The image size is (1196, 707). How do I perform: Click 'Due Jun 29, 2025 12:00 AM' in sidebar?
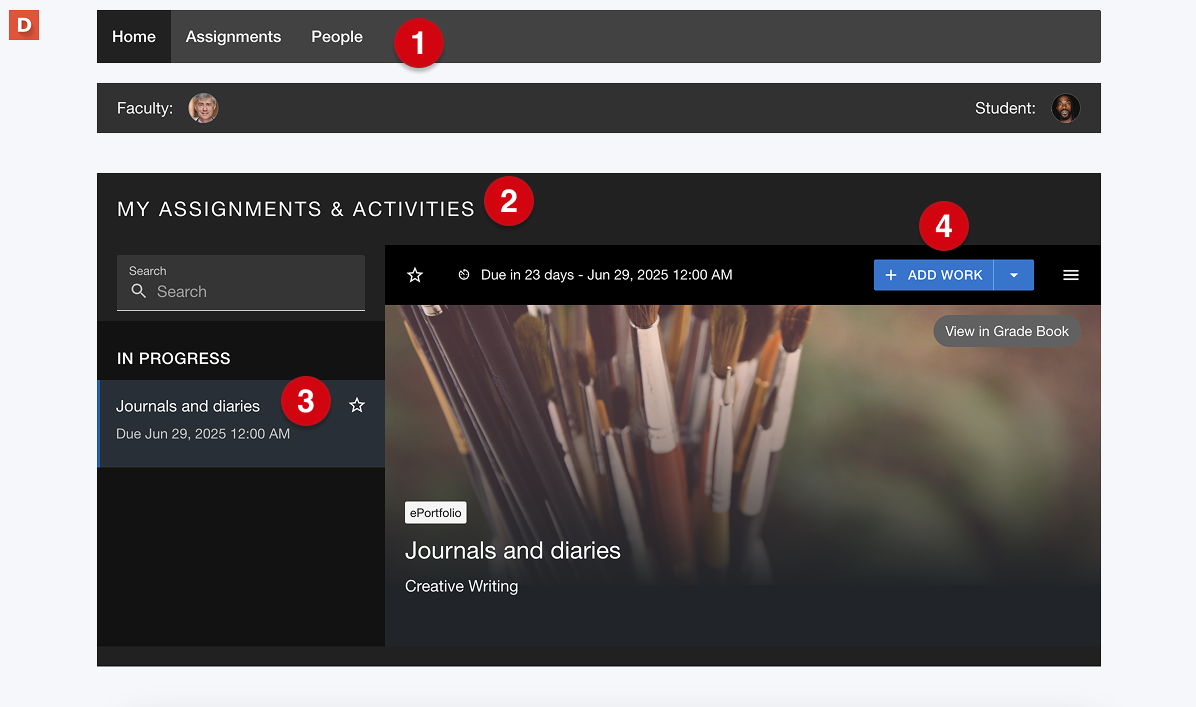pyautogui.click(x=203, y=434)
